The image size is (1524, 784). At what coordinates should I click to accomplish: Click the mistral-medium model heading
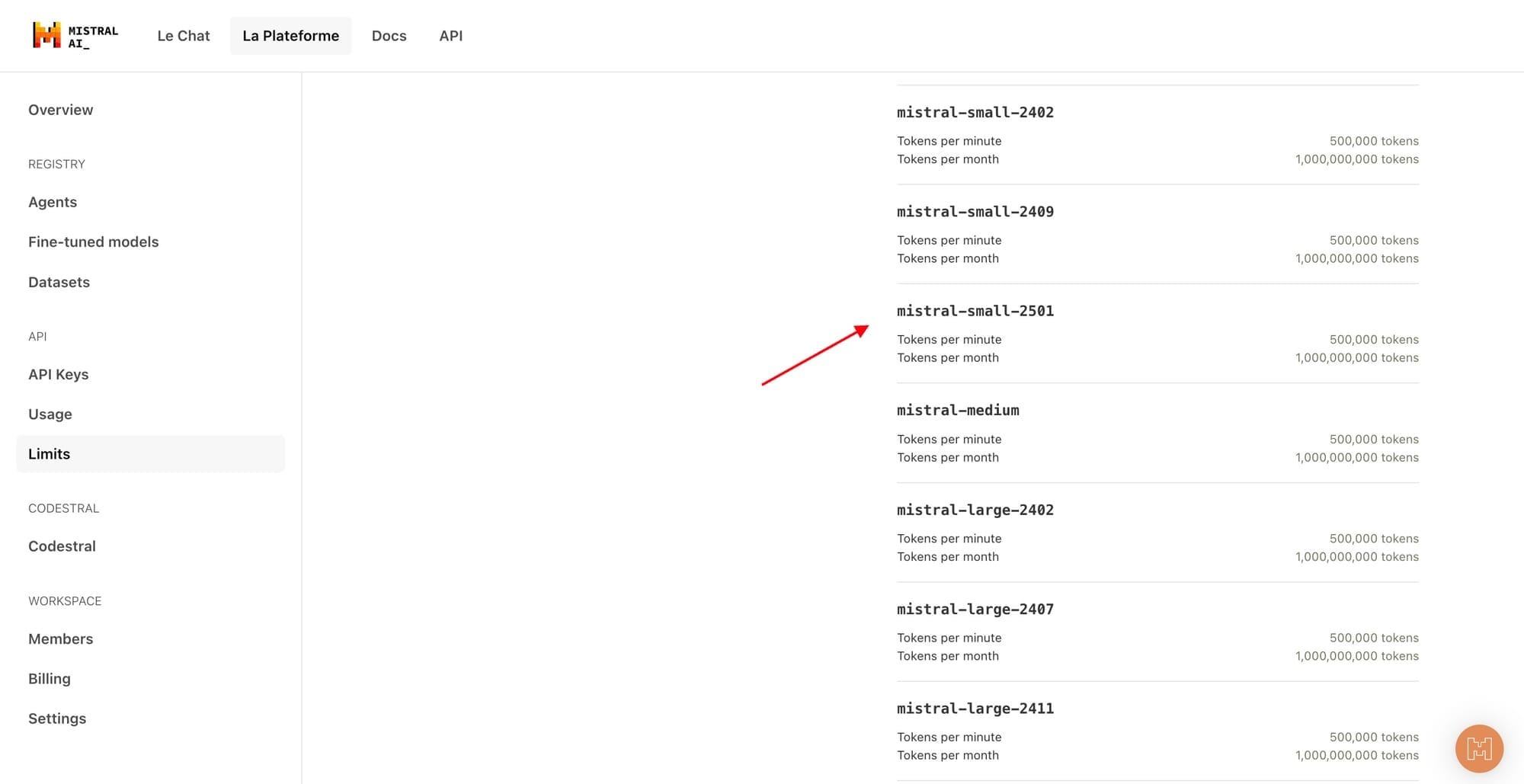point(958,410)
